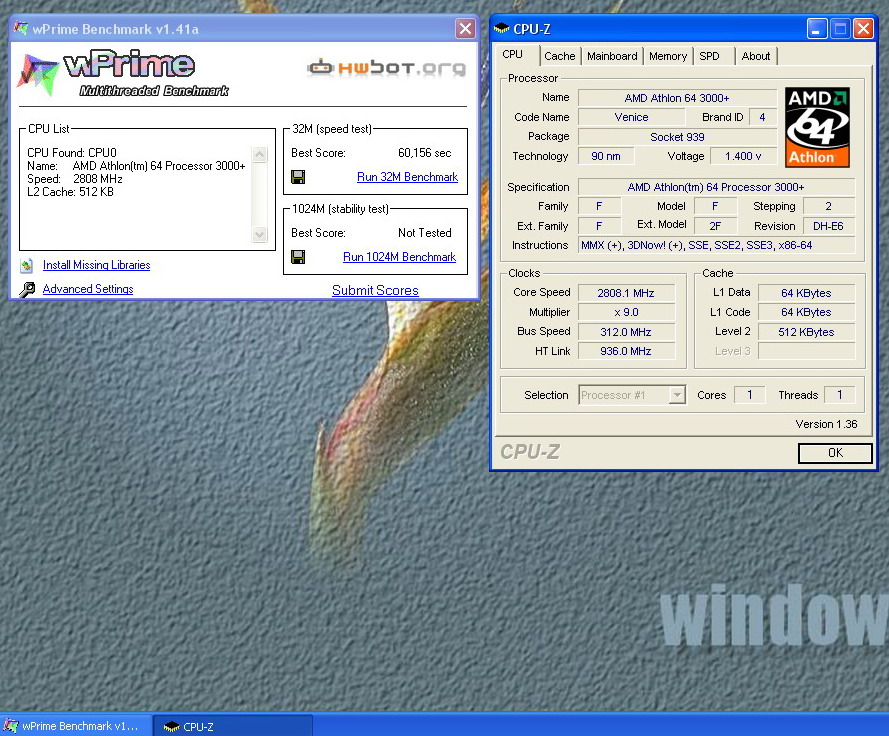Click the Technology value 90 nm
Image resolution: width=889 pixels, height=736 pixels.
606,156
